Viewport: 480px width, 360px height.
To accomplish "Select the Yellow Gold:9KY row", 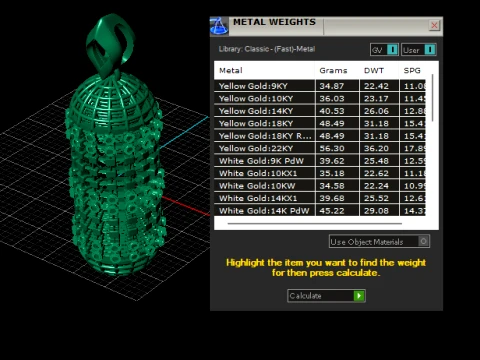I will [320, 86].
